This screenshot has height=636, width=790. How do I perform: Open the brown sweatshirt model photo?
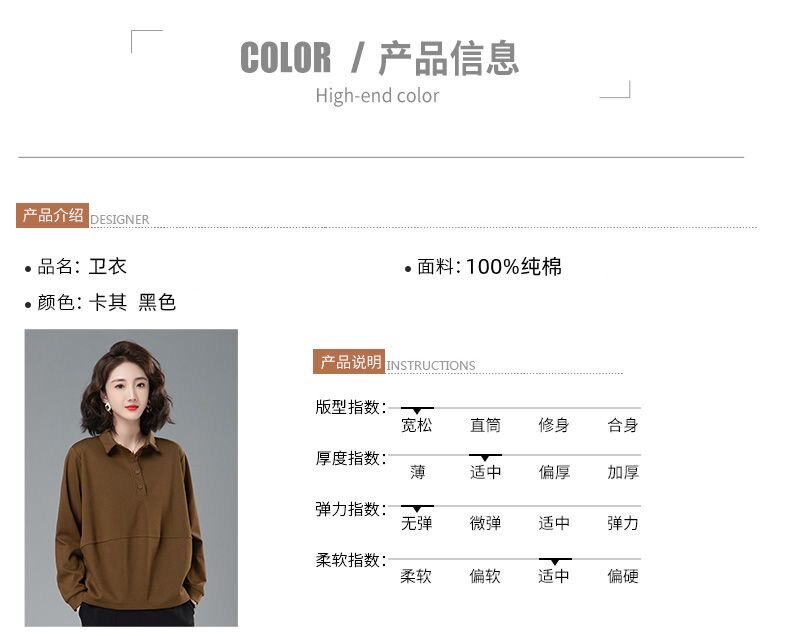131,478
